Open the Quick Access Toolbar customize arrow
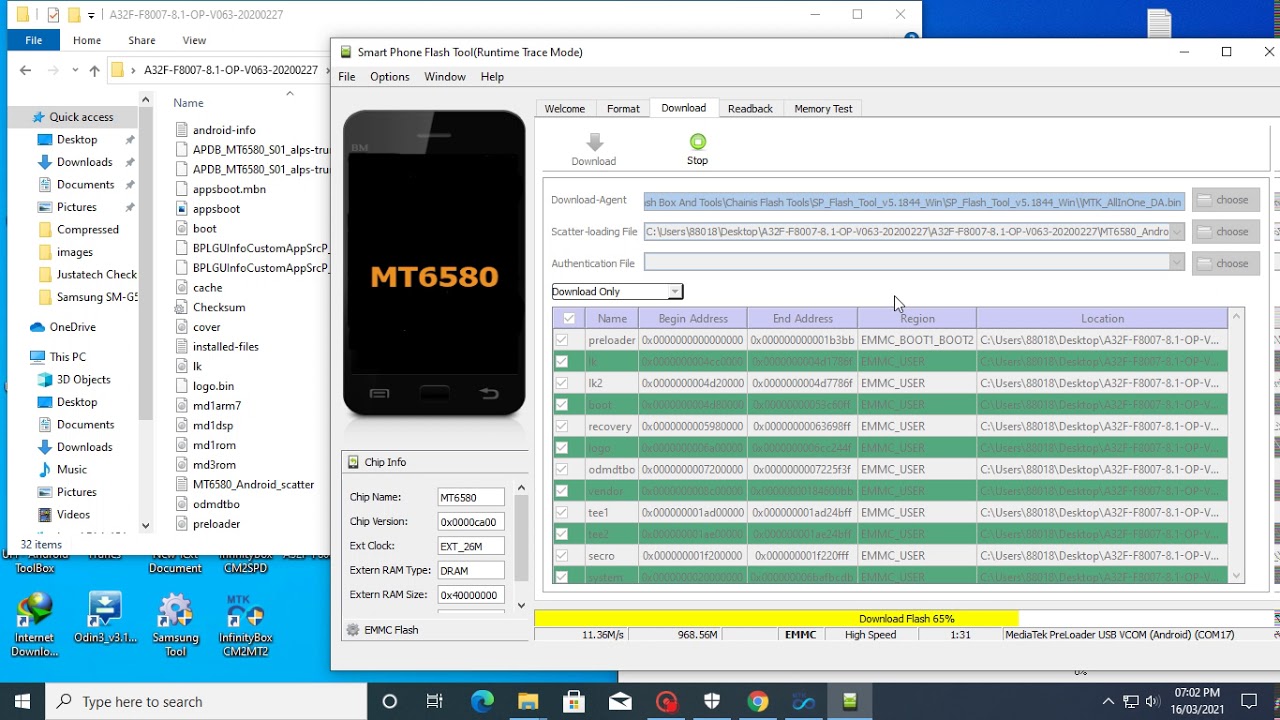The image size is (1280, 720). 91,15
